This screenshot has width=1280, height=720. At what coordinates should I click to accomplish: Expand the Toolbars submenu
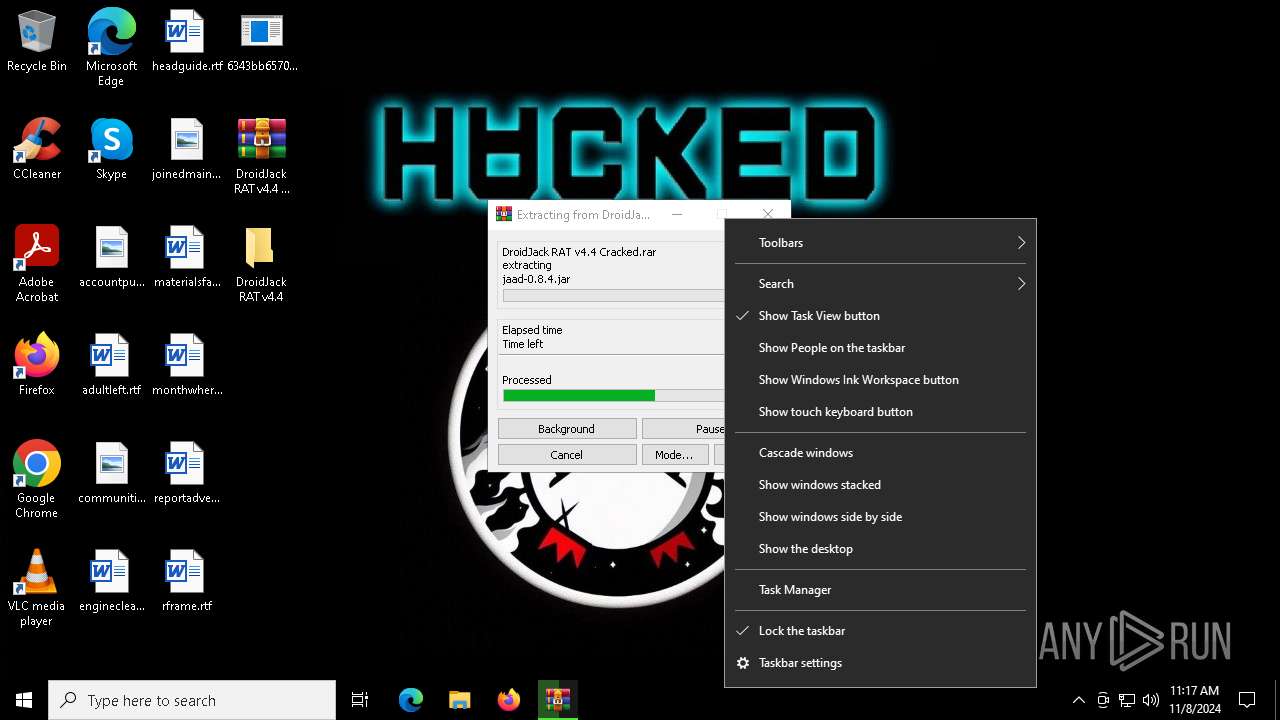coord(880,243)
